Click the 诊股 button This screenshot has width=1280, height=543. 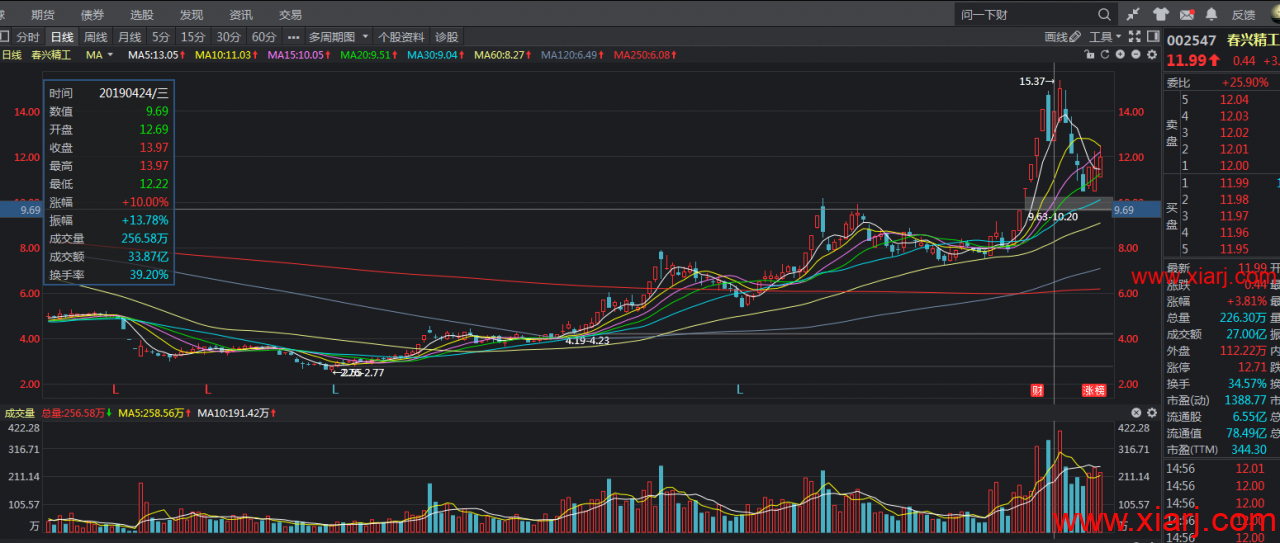coord(446,37)
